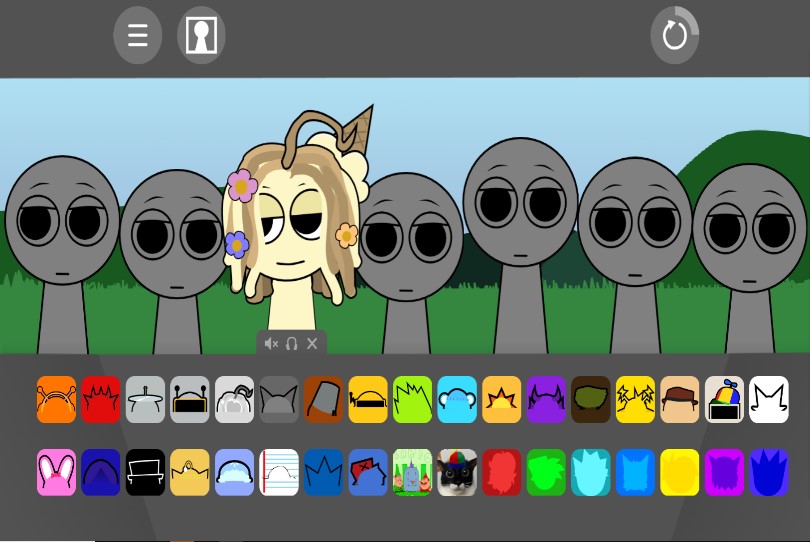Viewport: 810px width, 542px height.
Task: Open the hamburger menu button
Action: [137, 35]
